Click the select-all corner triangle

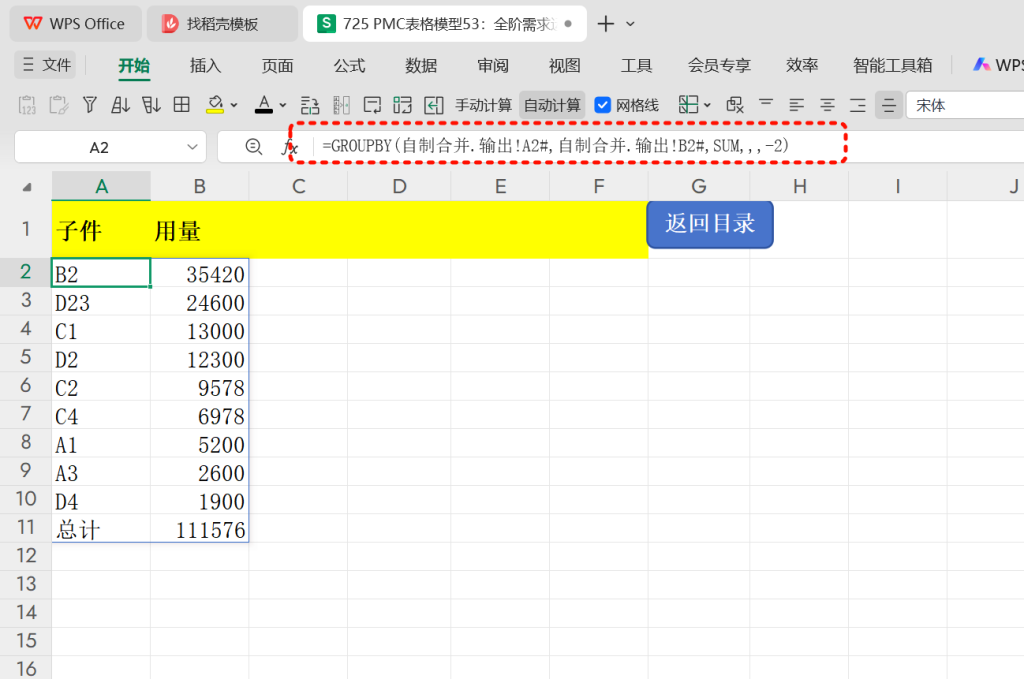(x=27, y=187)
